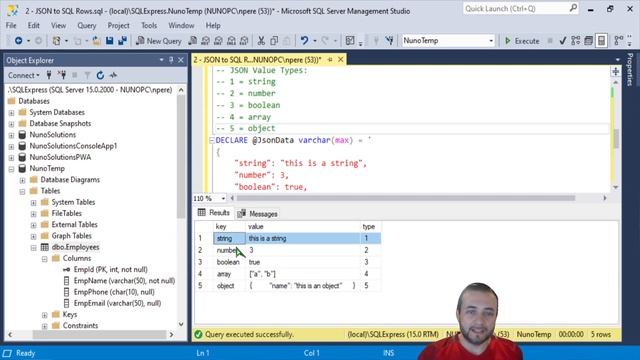Viewport: 640px width, 360px height.
Task: Click the Database Engine Query icon
Action: [x=193, y=41]
